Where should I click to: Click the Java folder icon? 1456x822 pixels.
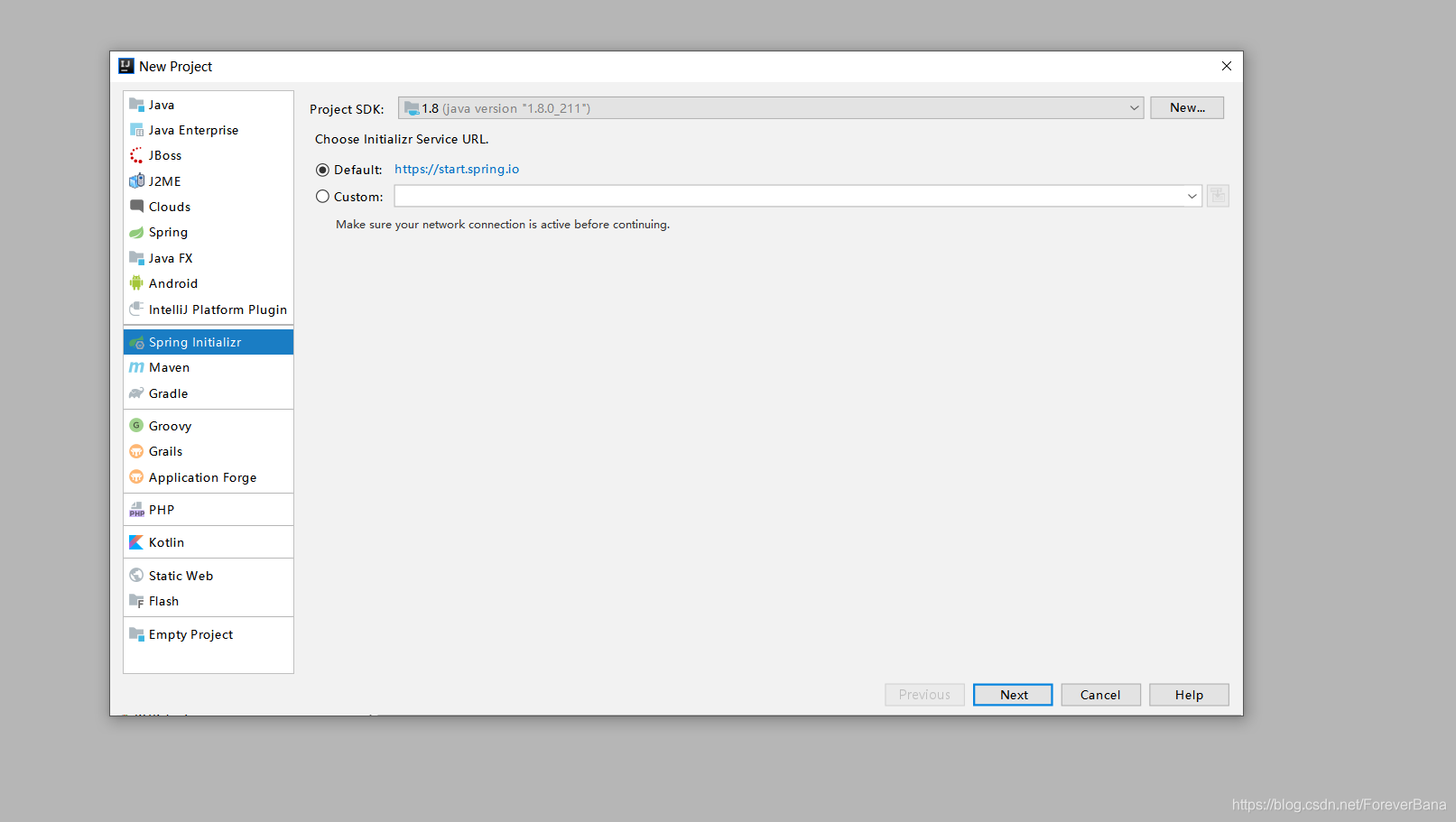point(136,105)
